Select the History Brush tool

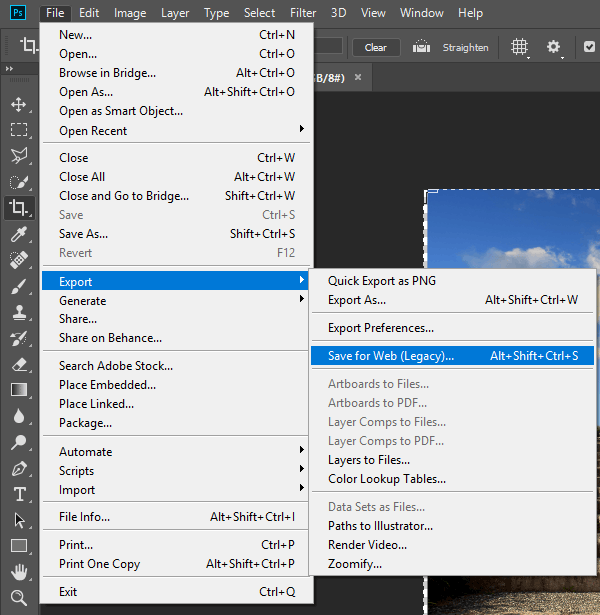(18, 338)
